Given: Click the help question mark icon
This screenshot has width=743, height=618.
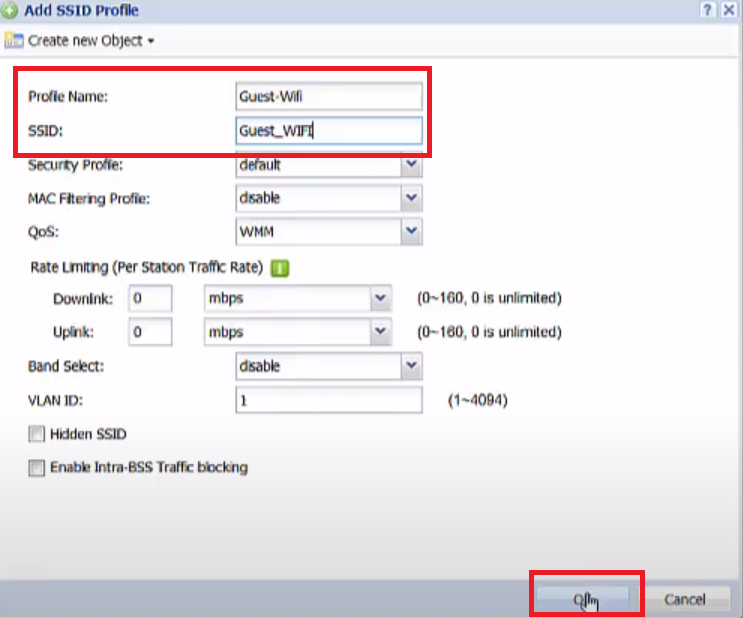Looking at the screenshot, I should (708, 10).
